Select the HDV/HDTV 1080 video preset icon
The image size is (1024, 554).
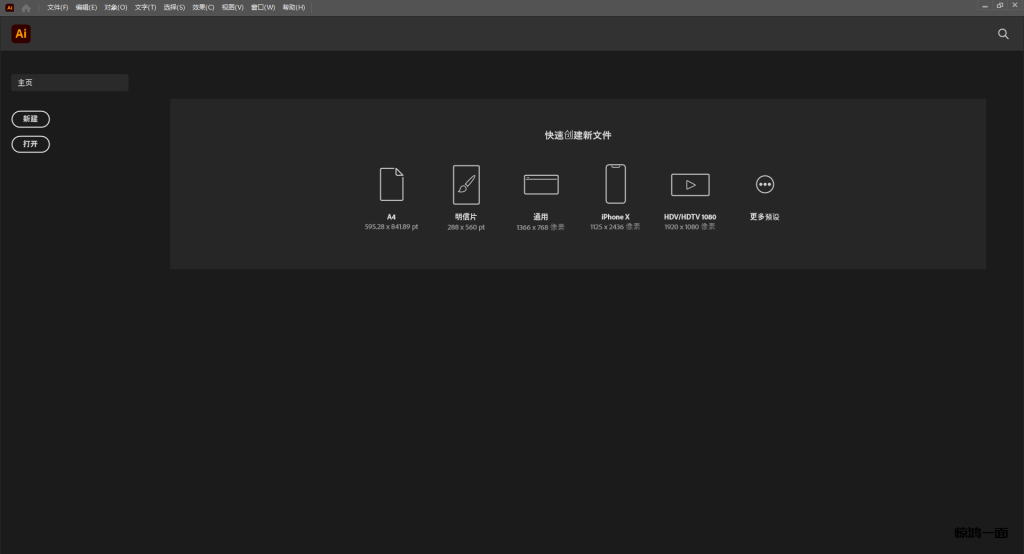[x=690, y=184]
